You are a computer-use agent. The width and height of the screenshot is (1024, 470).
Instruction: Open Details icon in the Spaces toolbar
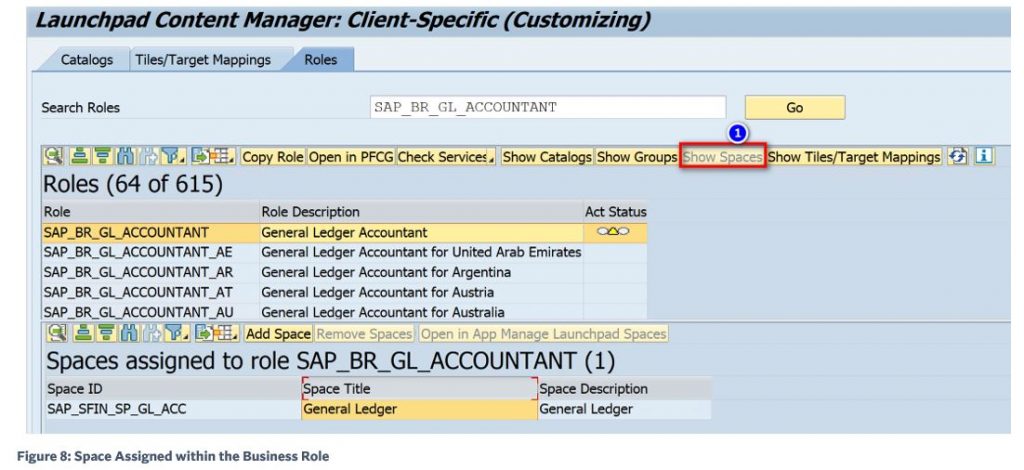point(57,334)
